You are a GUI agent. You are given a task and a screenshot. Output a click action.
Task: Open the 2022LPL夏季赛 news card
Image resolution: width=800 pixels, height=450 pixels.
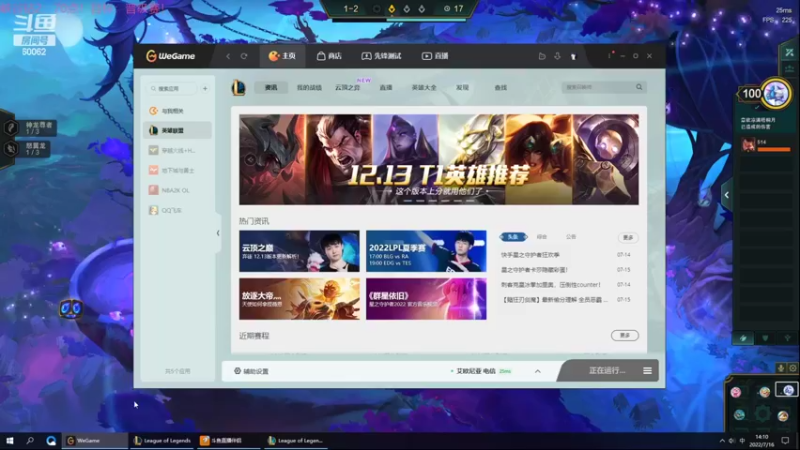point(426,251)
